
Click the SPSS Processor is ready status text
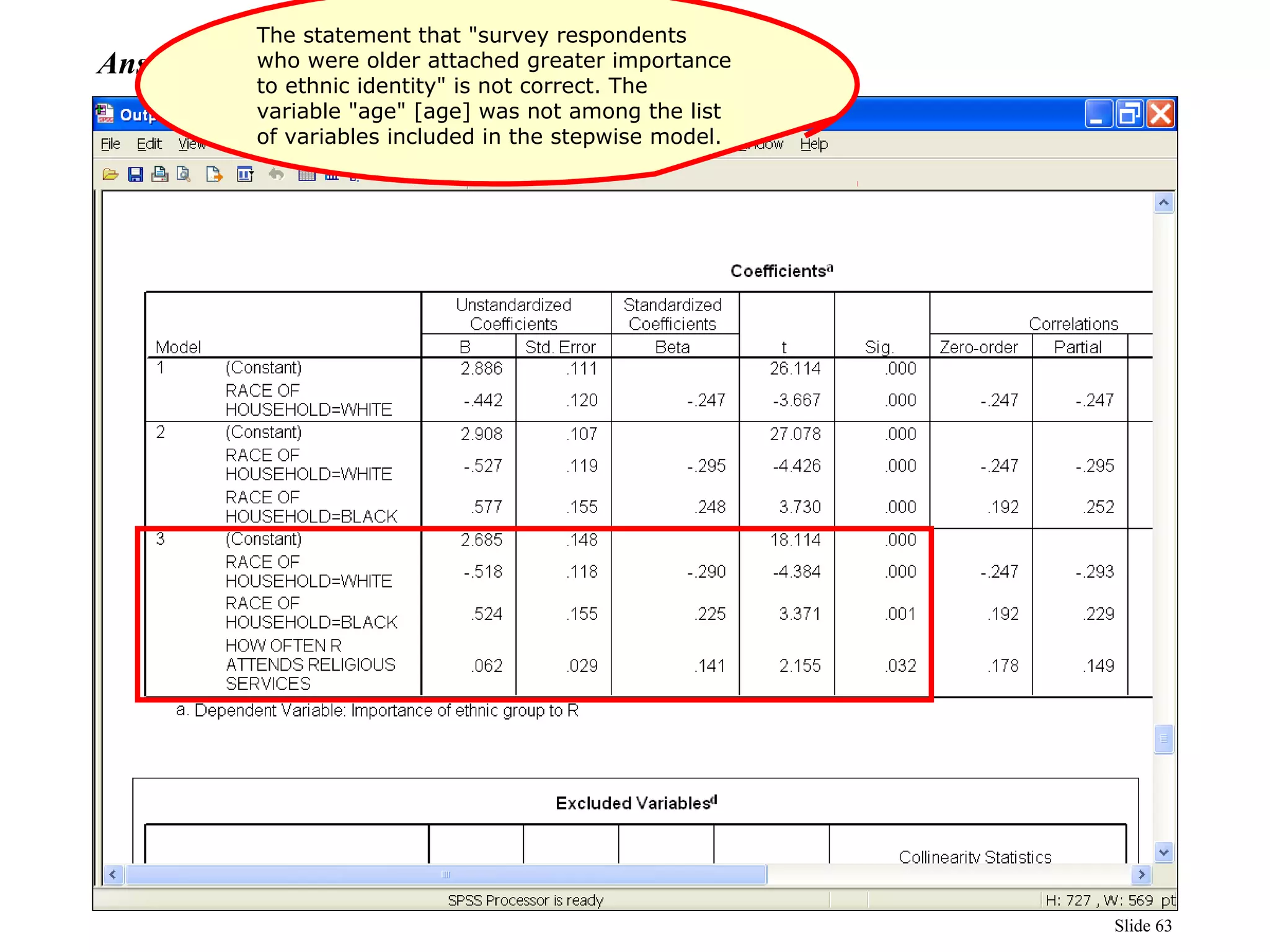click(525, 900)
